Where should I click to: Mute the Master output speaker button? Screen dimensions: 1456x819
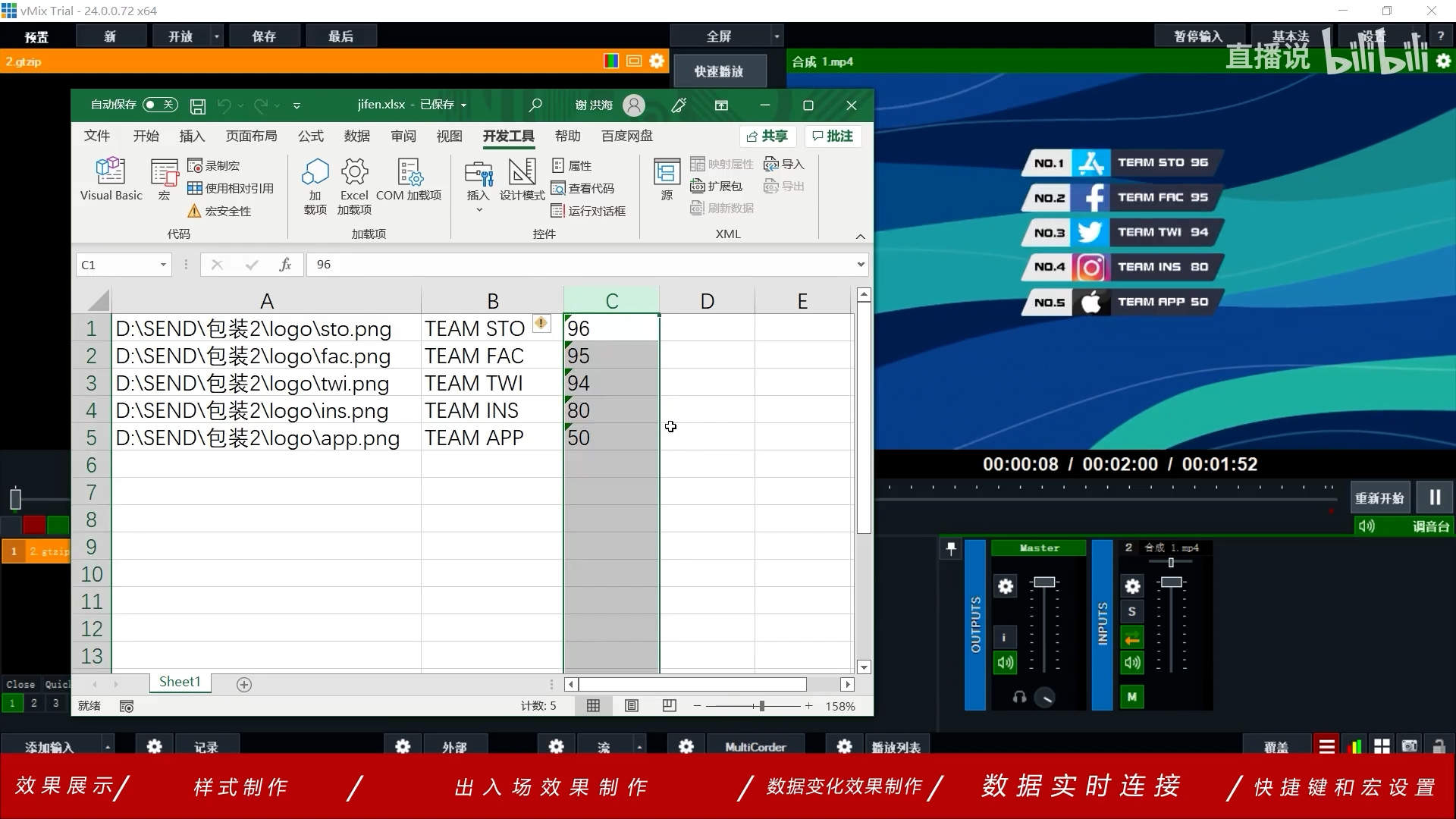[x=1005, y=663]
